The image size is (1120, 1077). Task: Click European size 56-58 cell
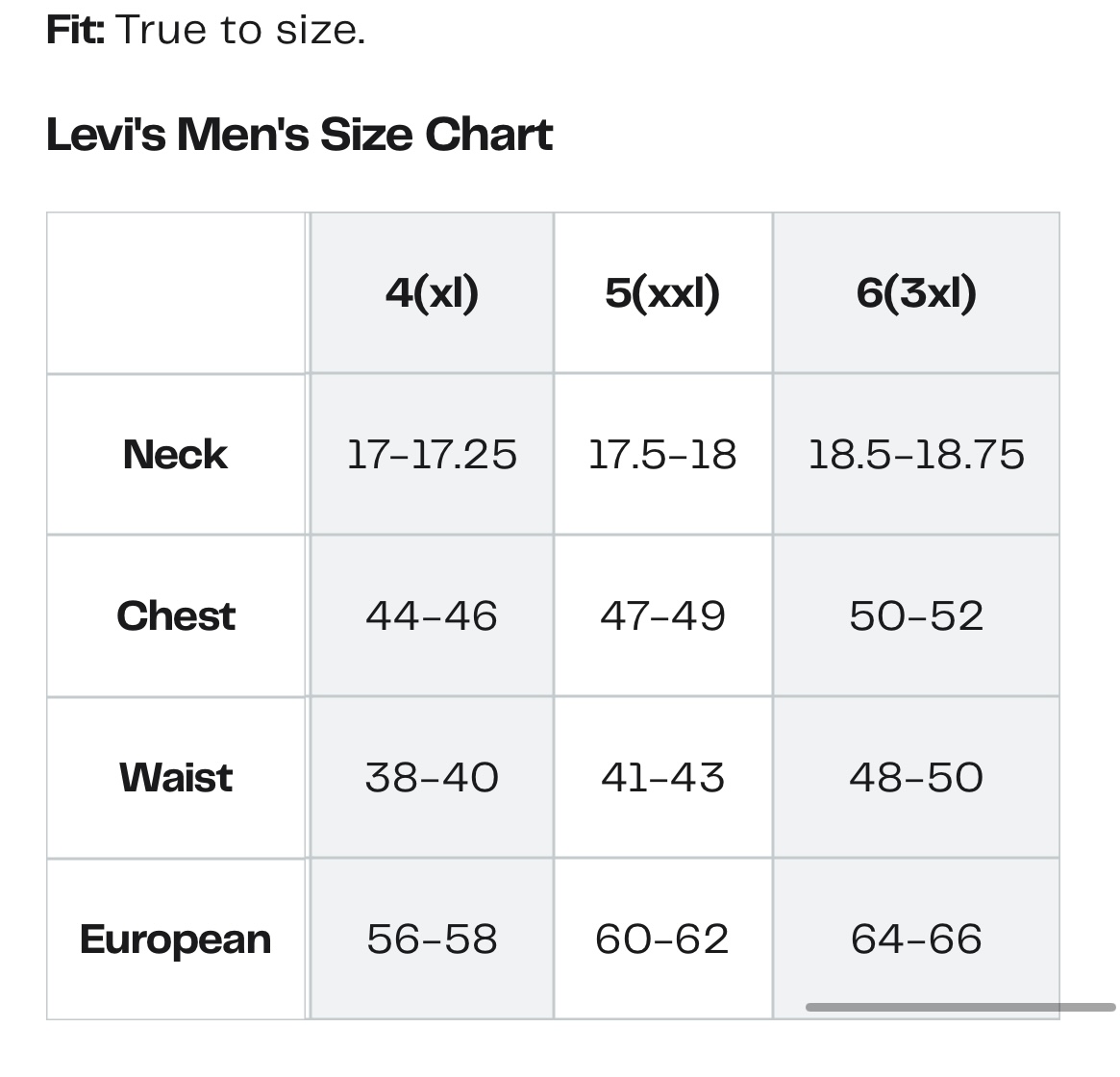(433, 939)
